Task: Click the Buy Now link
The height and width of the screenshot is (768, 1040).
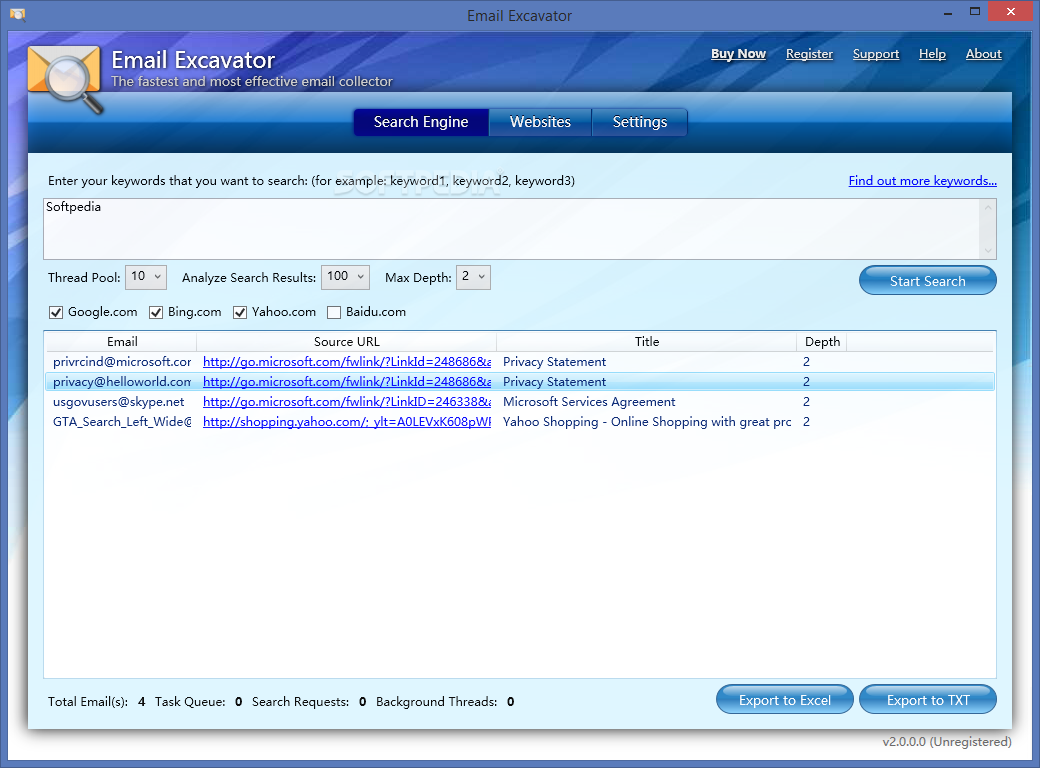Action: click(738, 54)
